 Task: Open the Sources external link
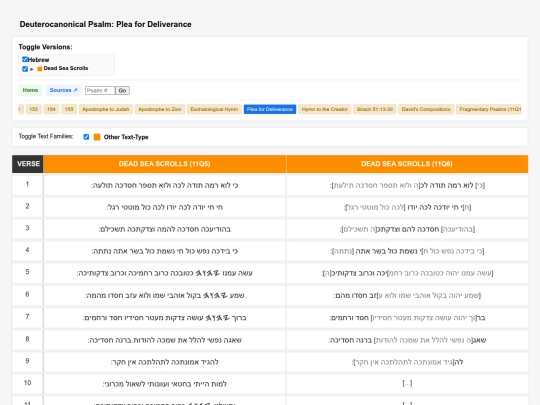(x=63, y=90)
